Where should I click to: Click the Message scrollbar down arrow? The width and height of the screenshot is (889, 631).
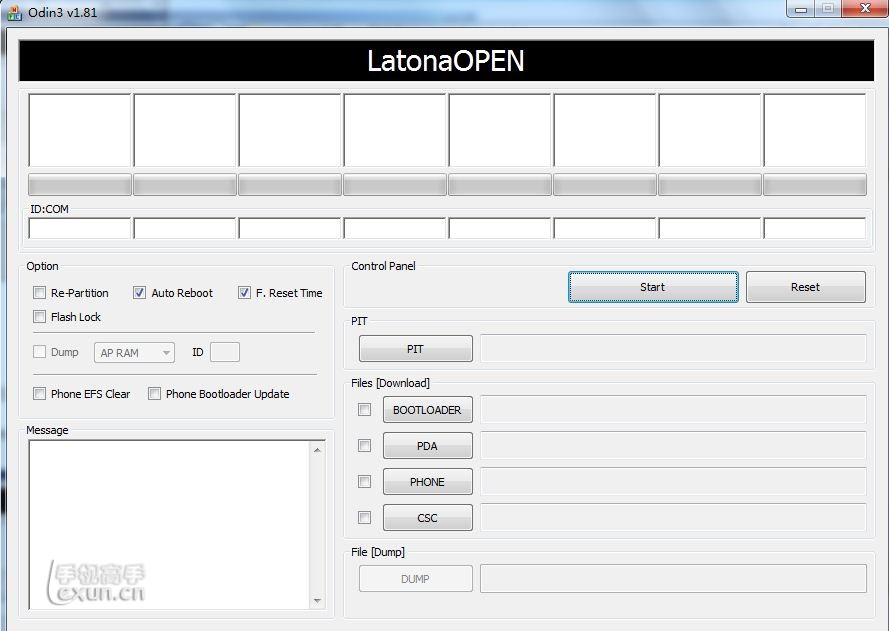[317, 600]
